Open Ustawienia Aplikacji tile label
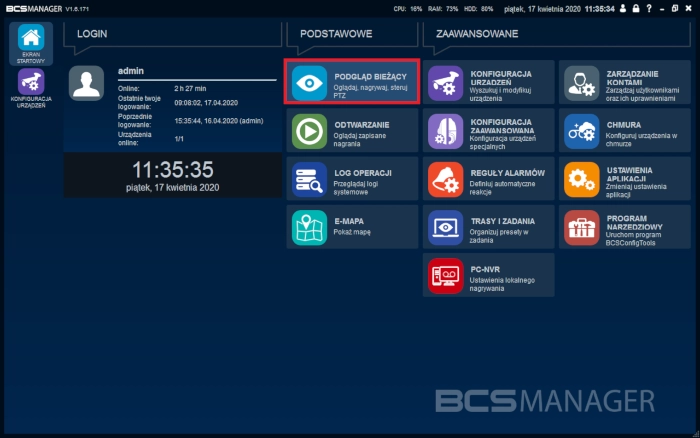This screenshot has width=700, height=438. [629, 175]
